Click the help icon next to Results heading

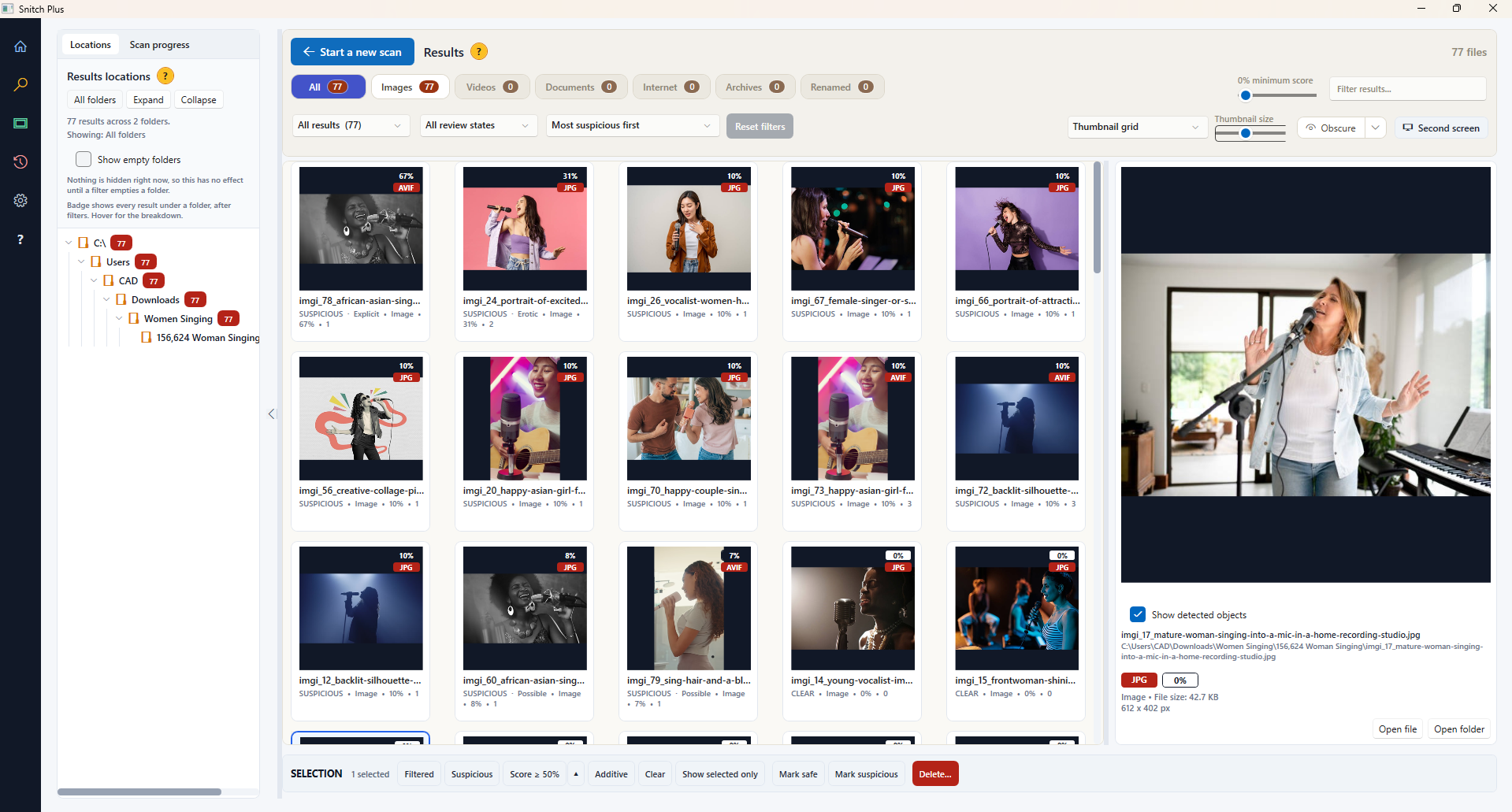(479, 52)
